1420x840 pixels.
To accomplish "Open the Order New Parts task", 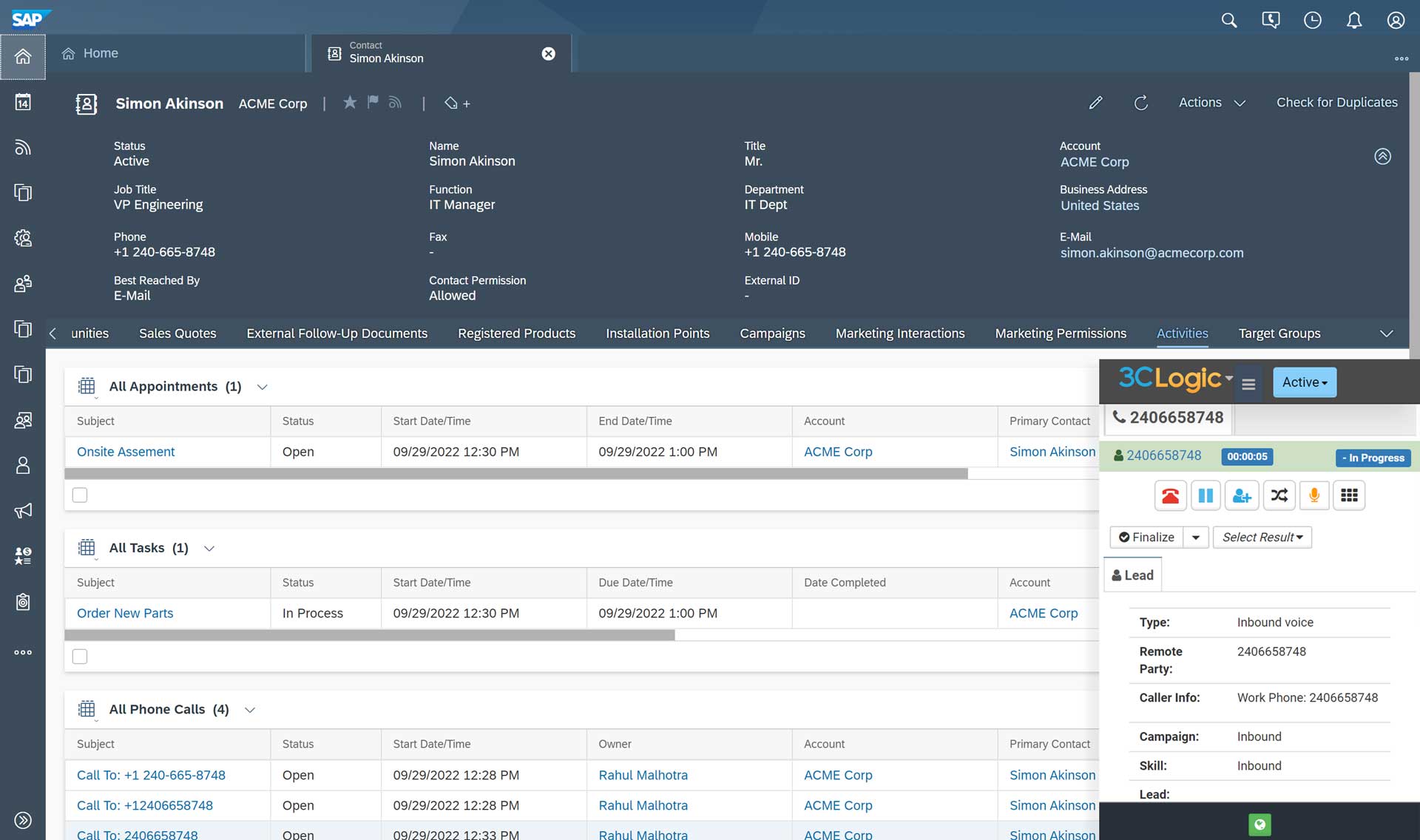I will click(125, 613).
